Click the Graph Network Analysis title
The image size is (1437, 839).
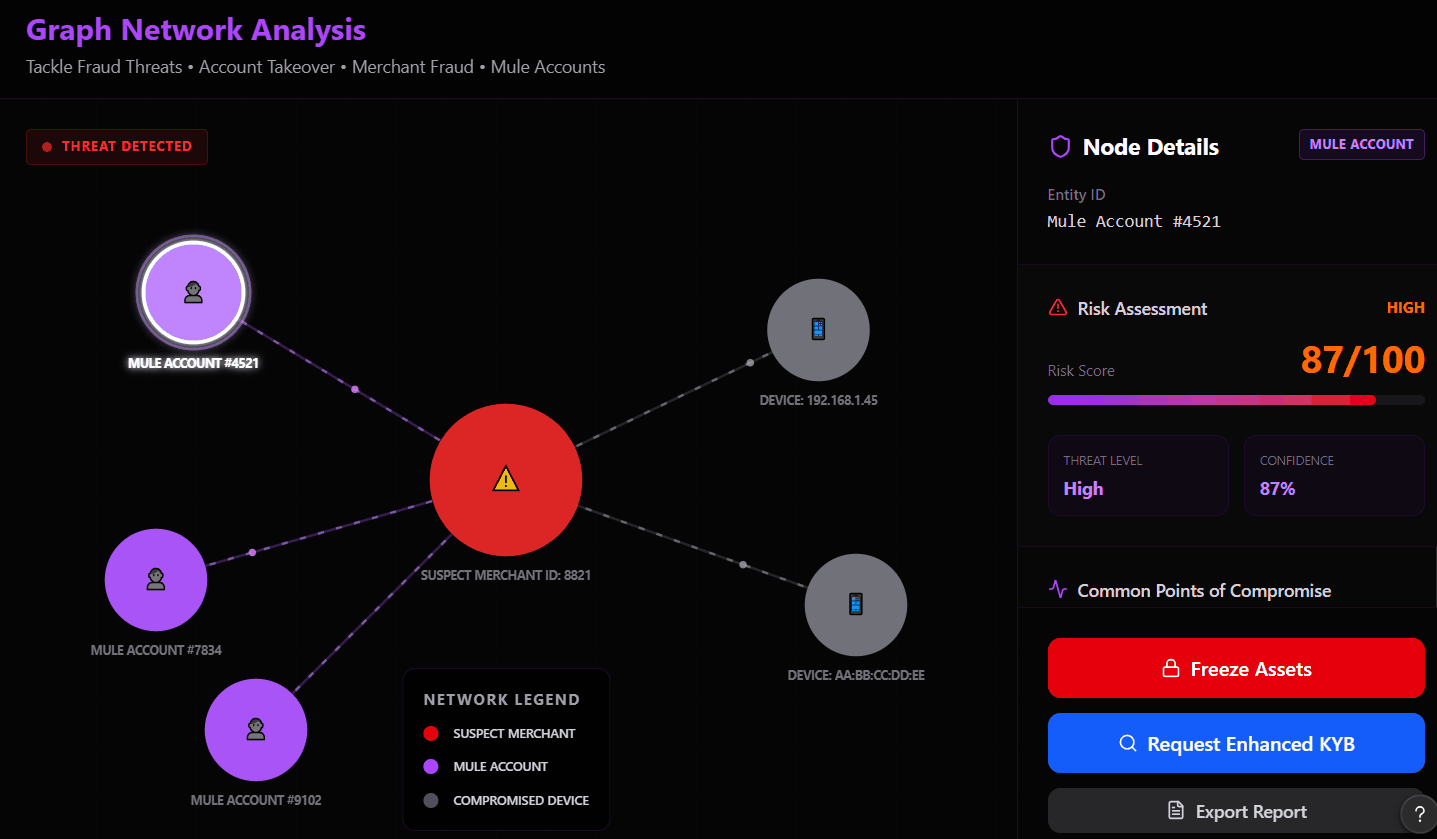pos(196,30)
